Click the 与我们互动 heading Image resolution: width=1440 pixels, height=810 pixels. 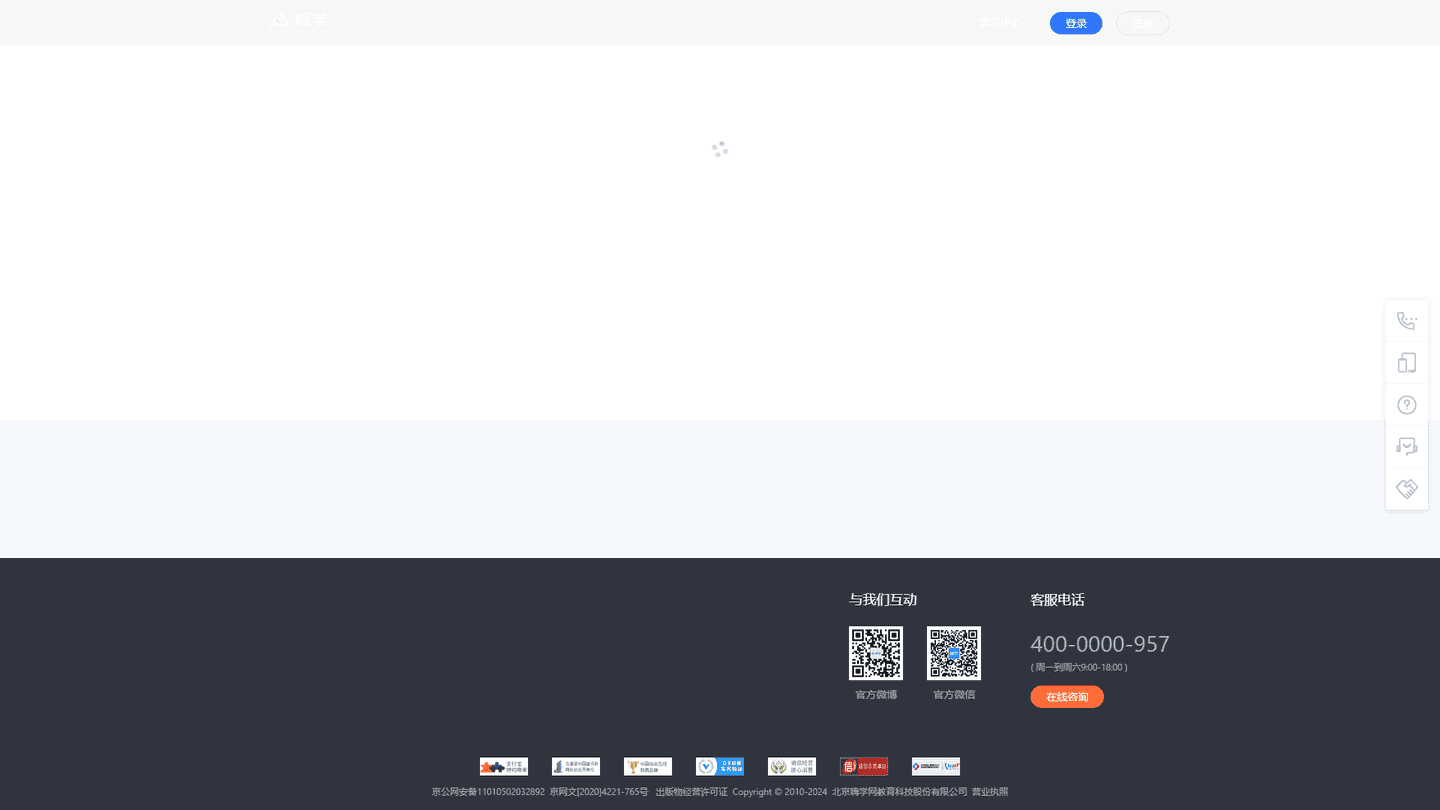pos(883,600)
